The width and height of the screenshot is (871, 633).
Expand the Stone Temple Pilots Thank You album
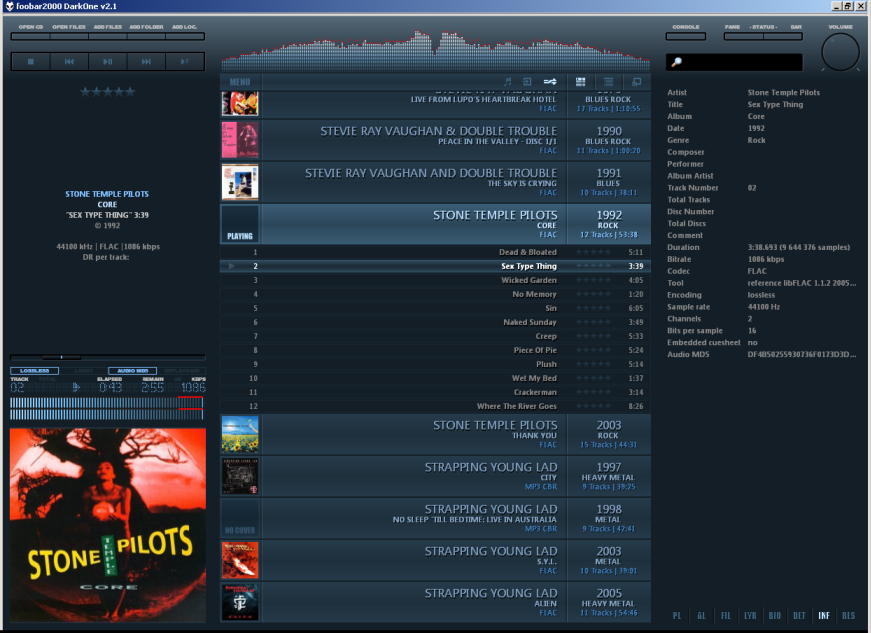coord(436,434)
